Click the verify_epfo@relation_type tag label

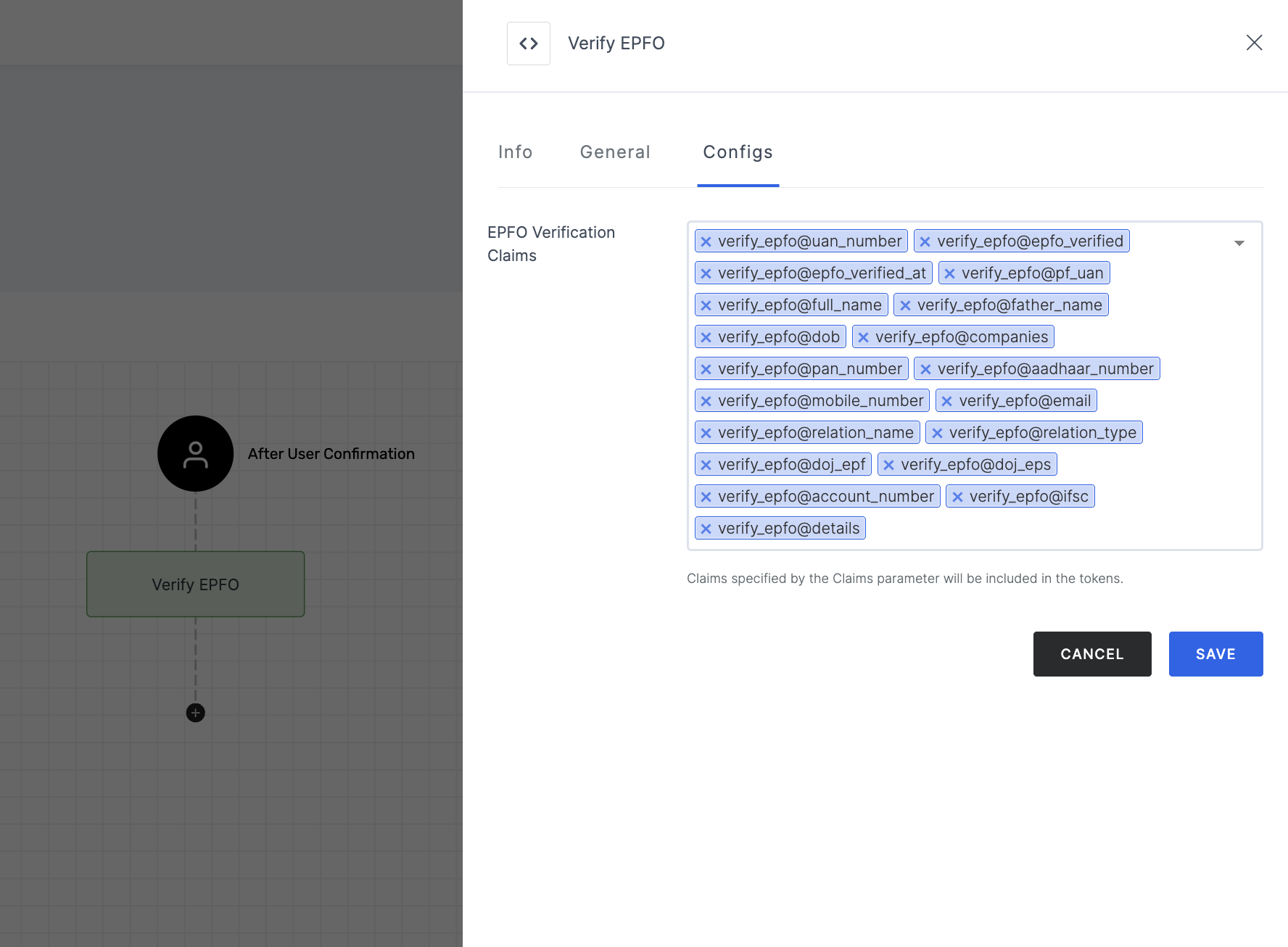(x=1043, y=433)
